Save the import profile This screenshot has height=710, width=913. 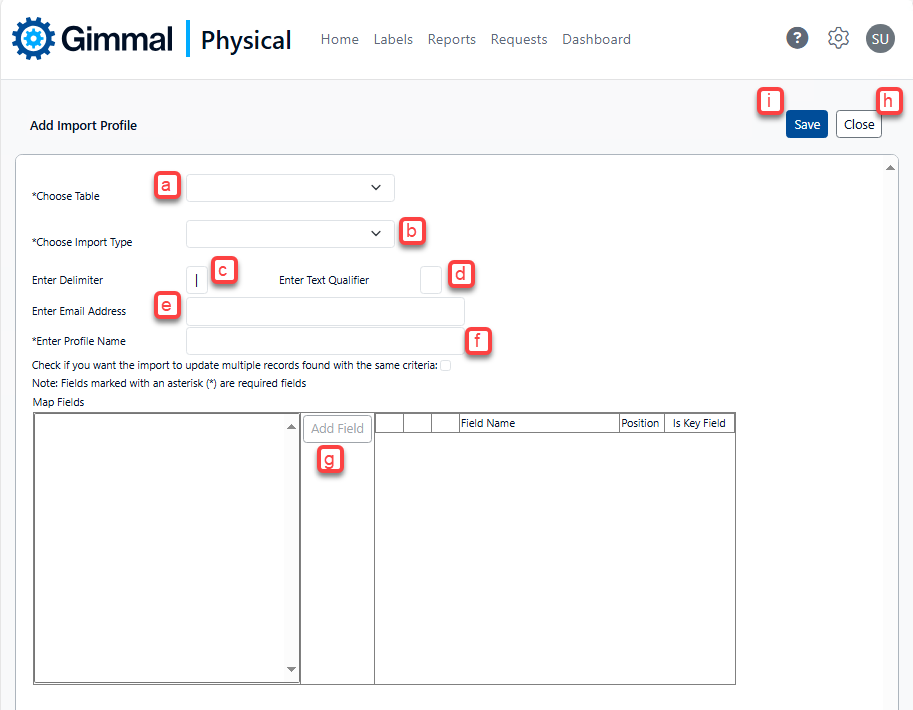[806, 125]
